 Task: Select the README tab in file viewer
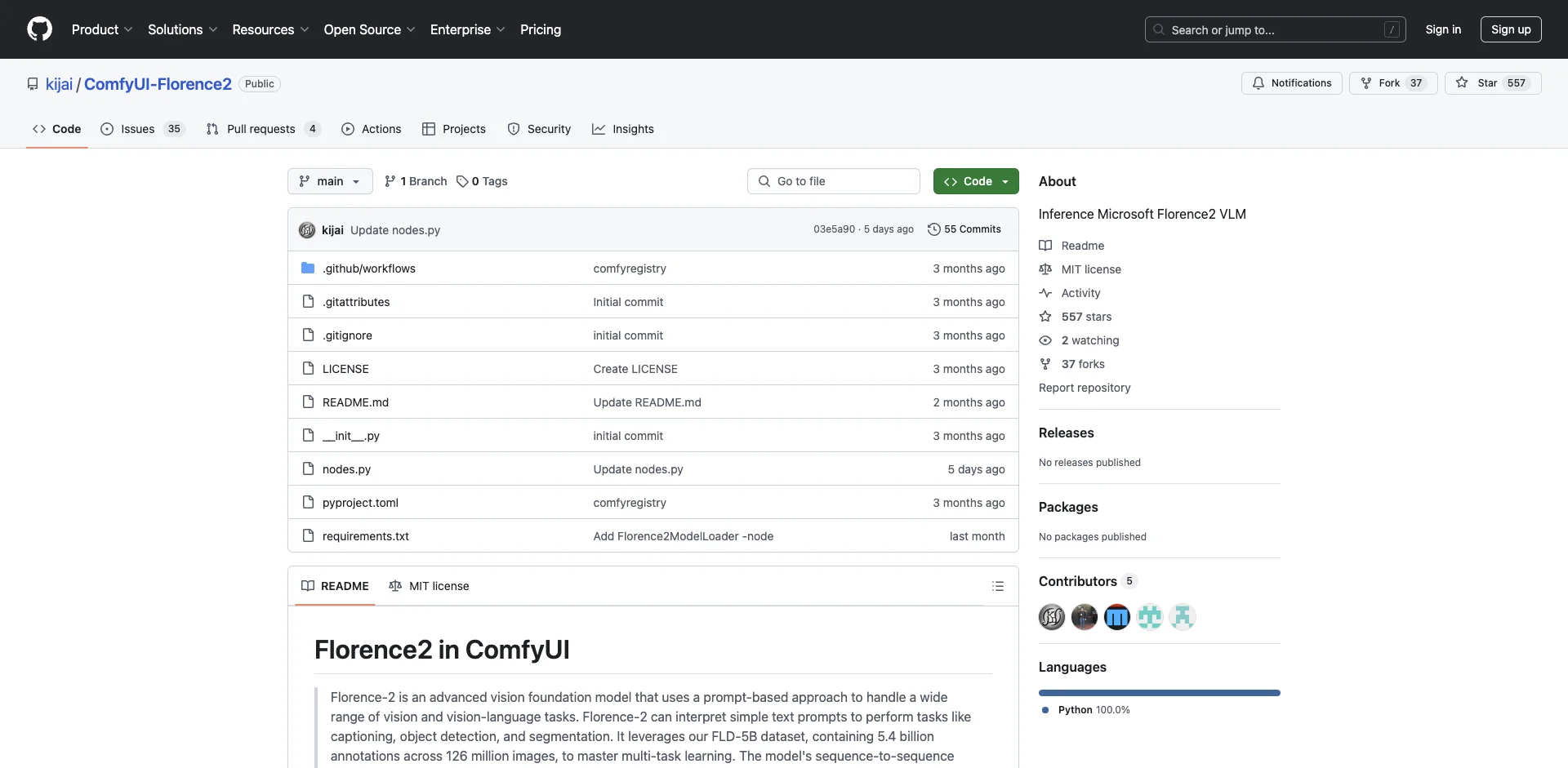pos(335,586)
